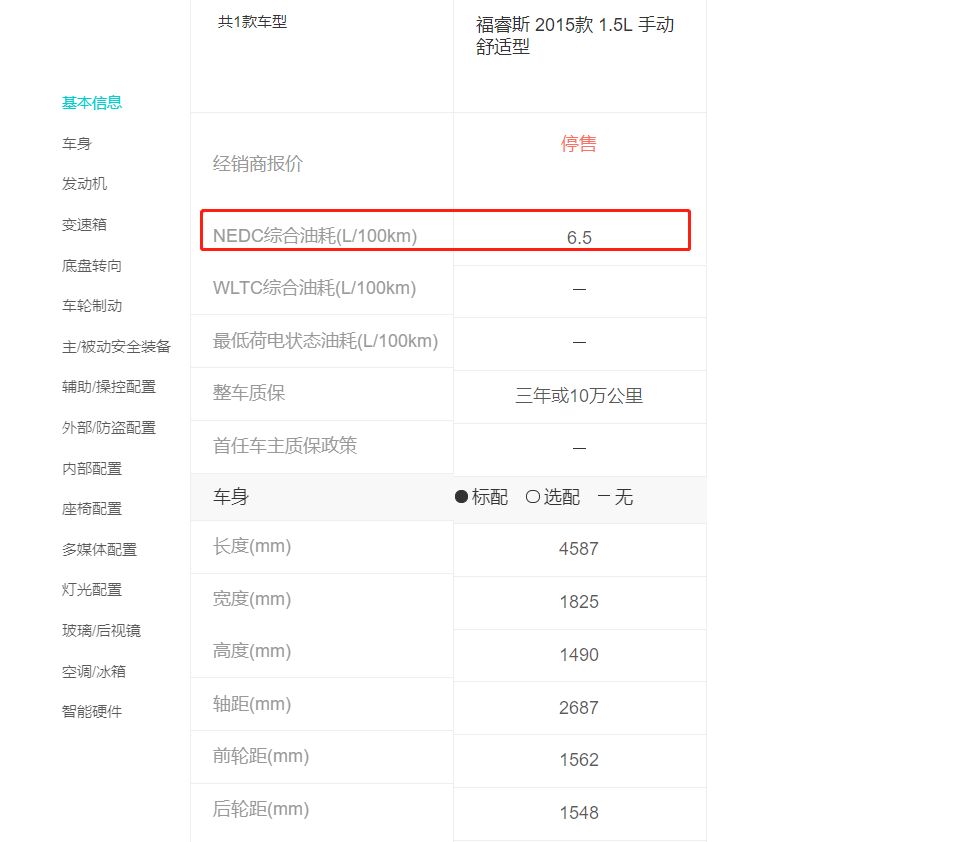The height and width of the screenshot is (842, 965).
Task: Jump to 座椅配置 section
Action: 92,509
